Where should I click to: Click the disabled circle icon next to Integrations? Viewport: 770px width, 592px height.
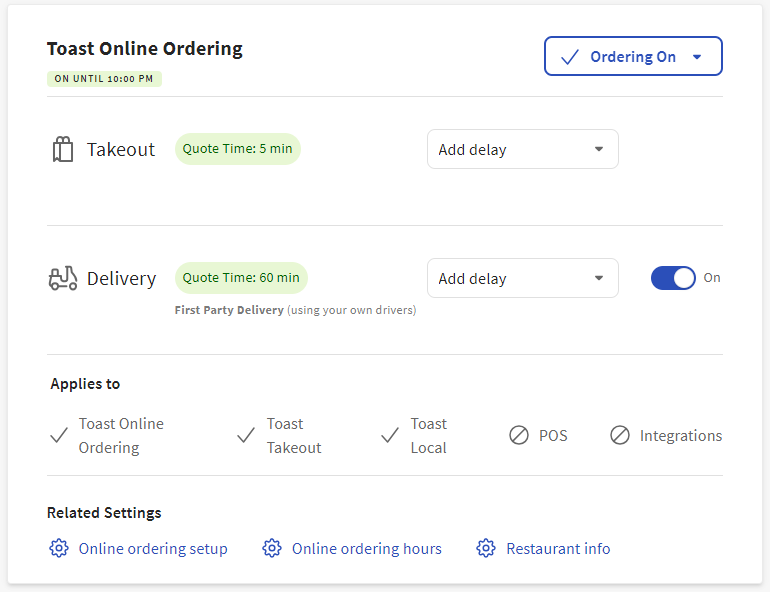620,436
